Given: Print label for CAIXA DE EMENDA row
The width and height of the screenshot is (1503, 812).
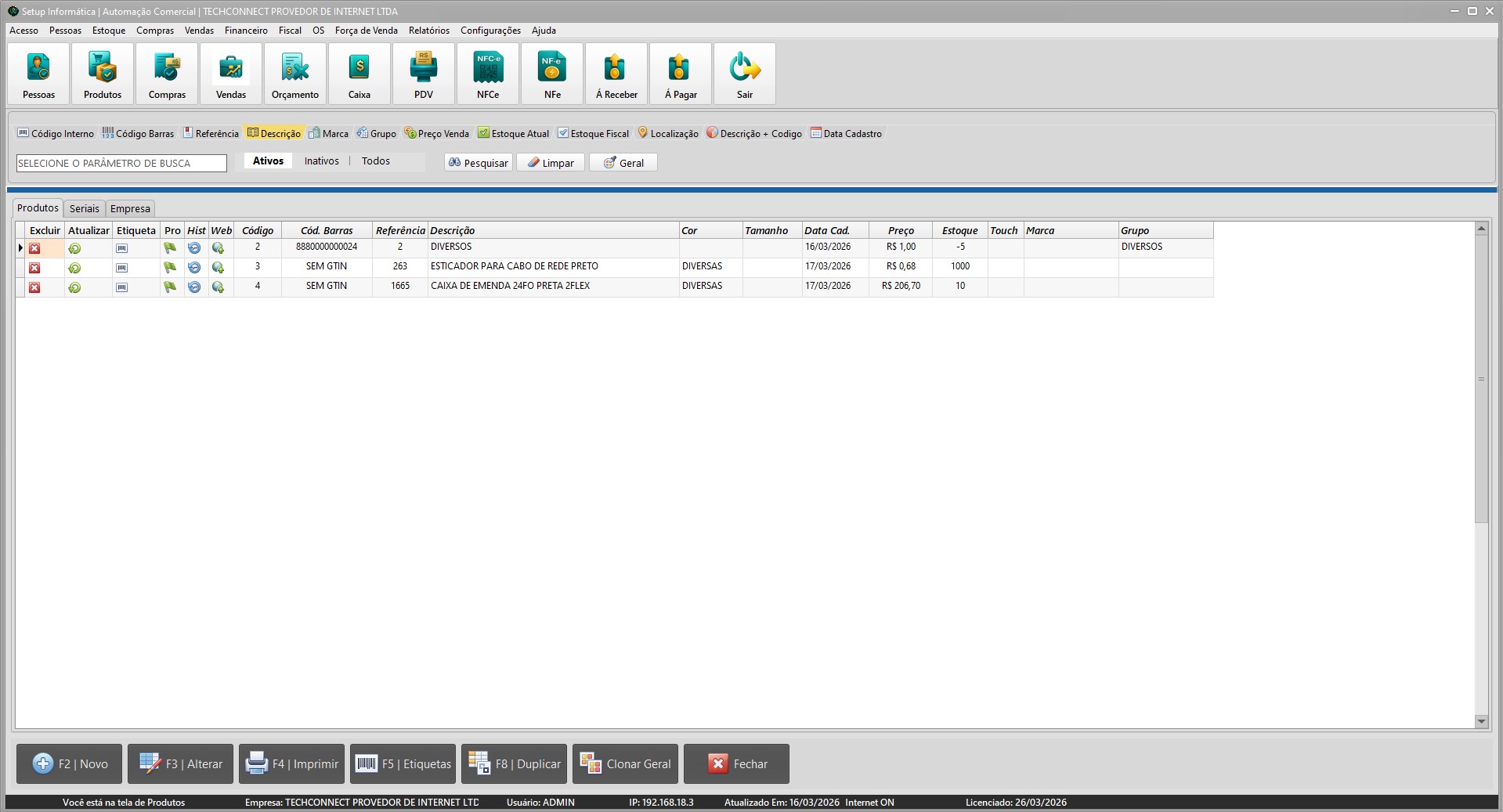Looking at the screenshot, I should click(x=121, y=287).
